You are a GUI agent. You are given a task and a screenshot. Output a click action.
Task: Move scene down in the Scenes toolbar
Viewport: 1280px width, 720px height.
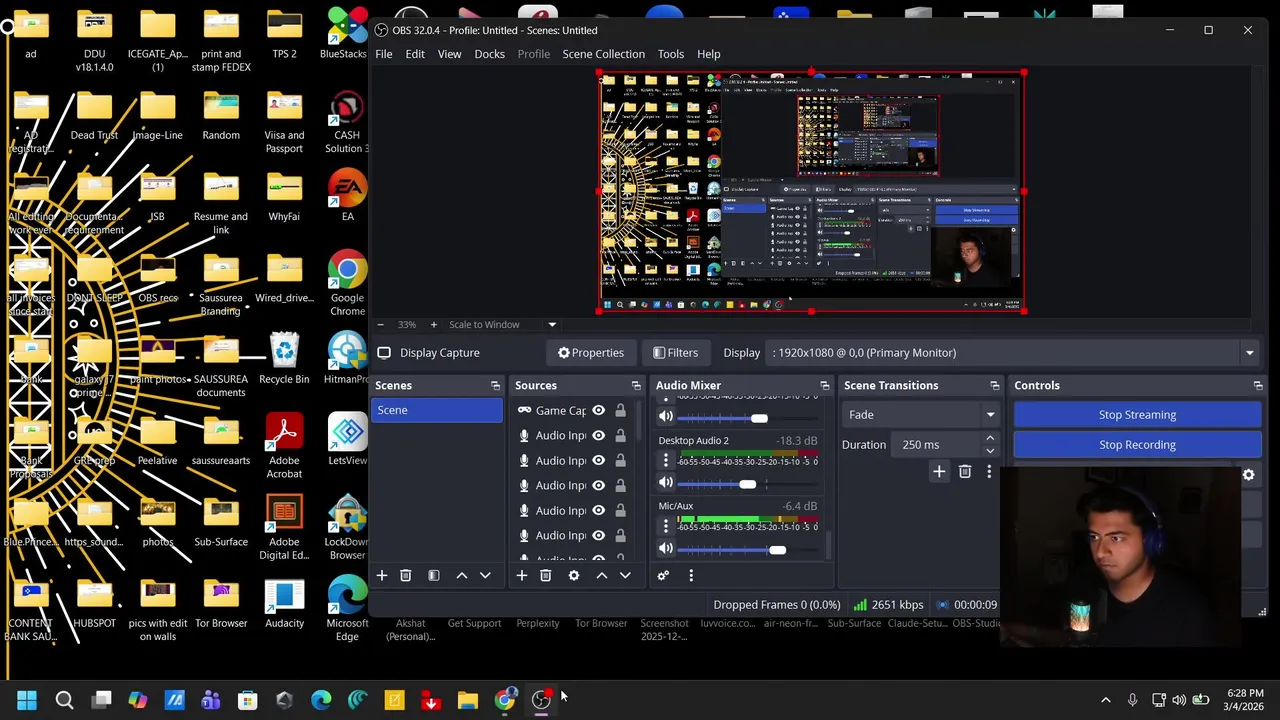(486, 575)
